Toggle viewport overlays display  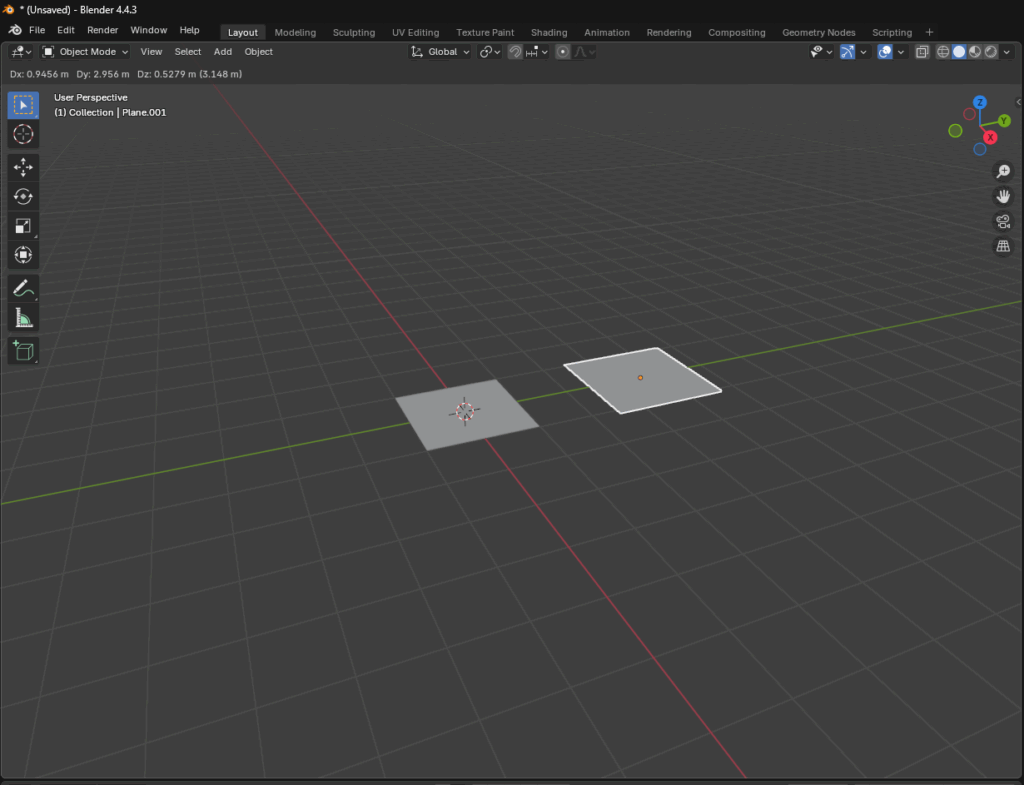tap(885, 52)
